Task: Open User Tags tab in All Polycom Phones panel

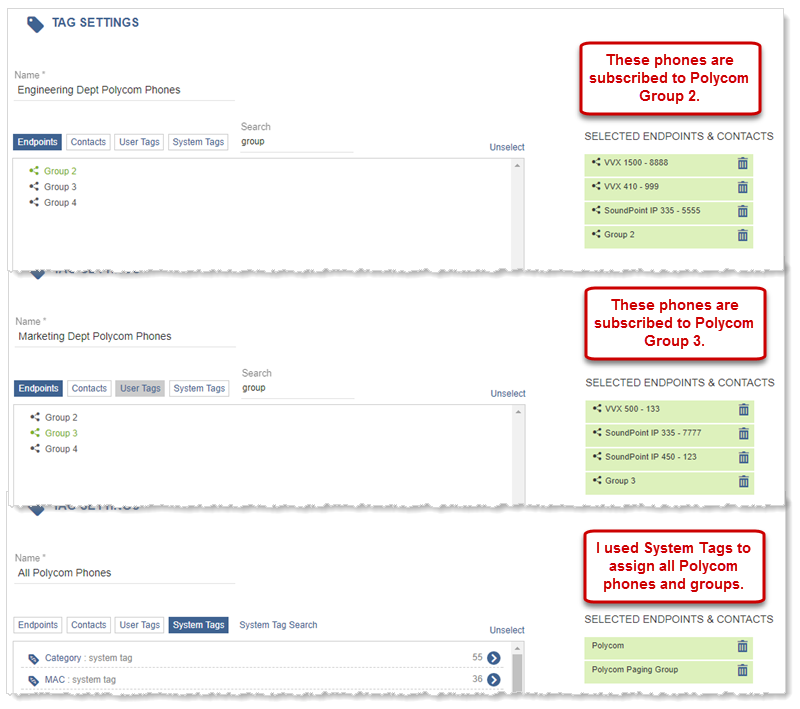Action: click(139, 625)
